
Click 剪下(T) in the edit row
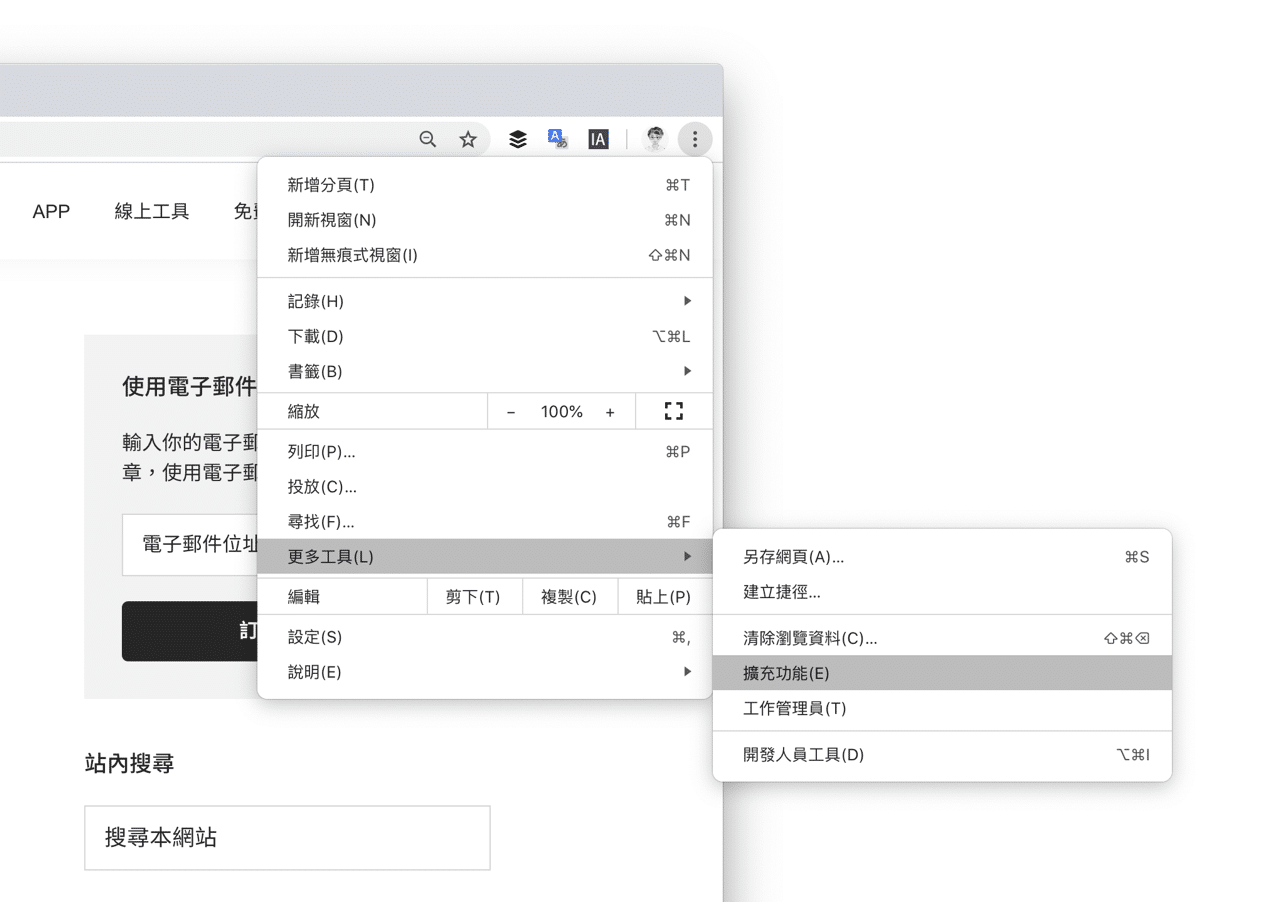(473, 597)
